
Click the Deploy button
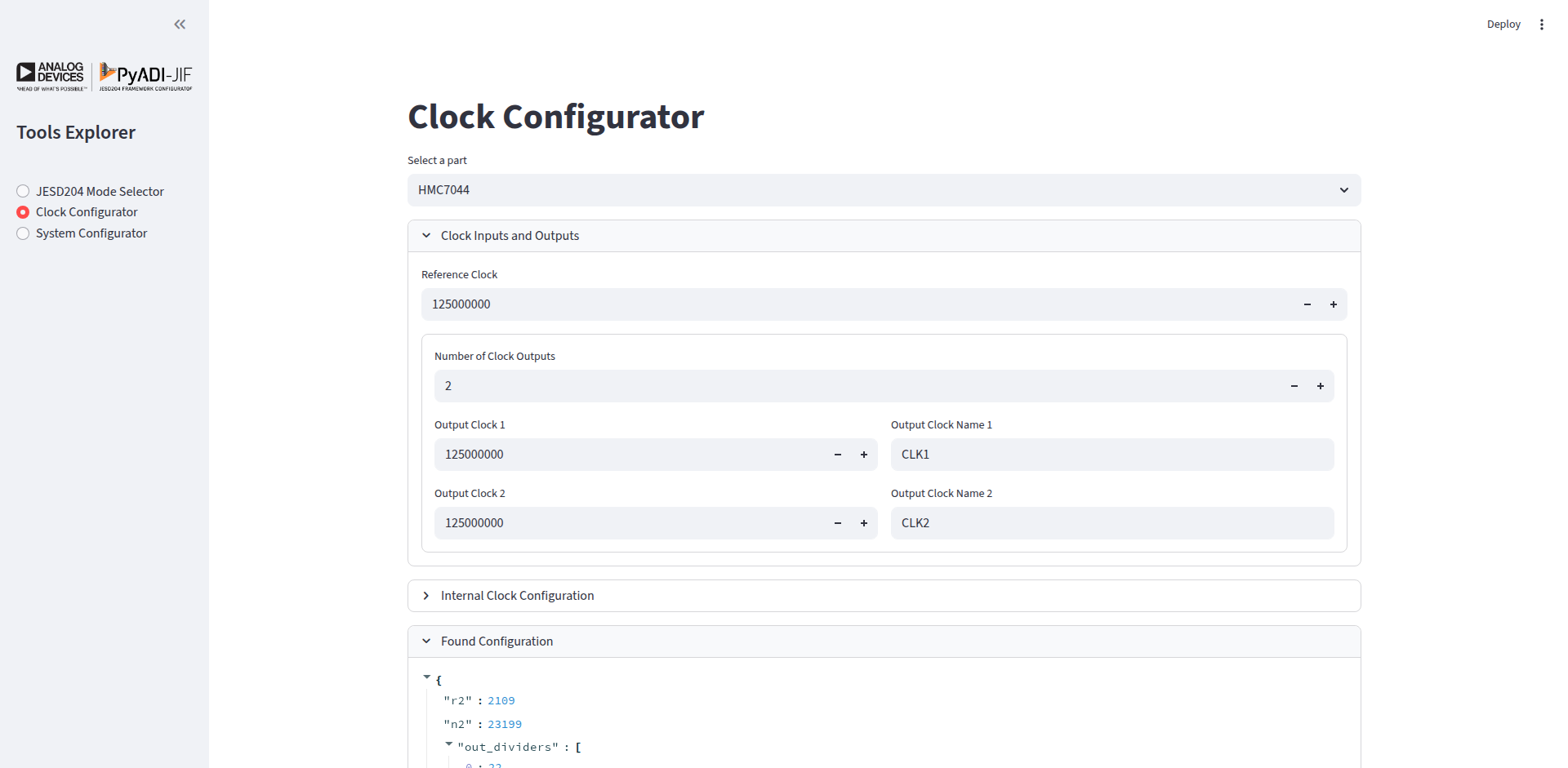[1503, 24]
